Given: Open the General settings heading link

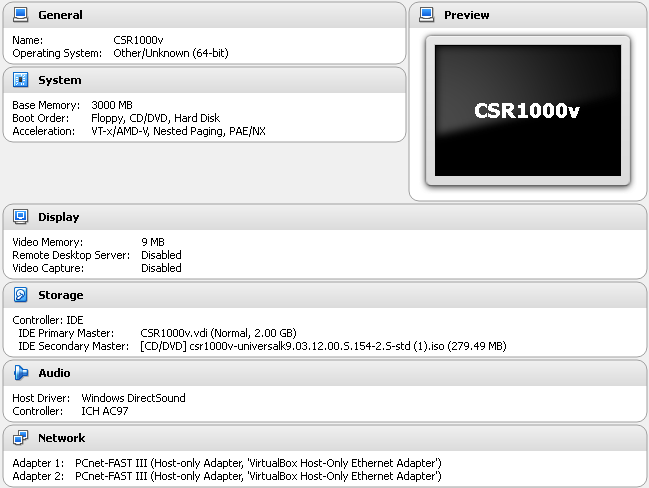Looking at the screenshot, I should (60, 15).
